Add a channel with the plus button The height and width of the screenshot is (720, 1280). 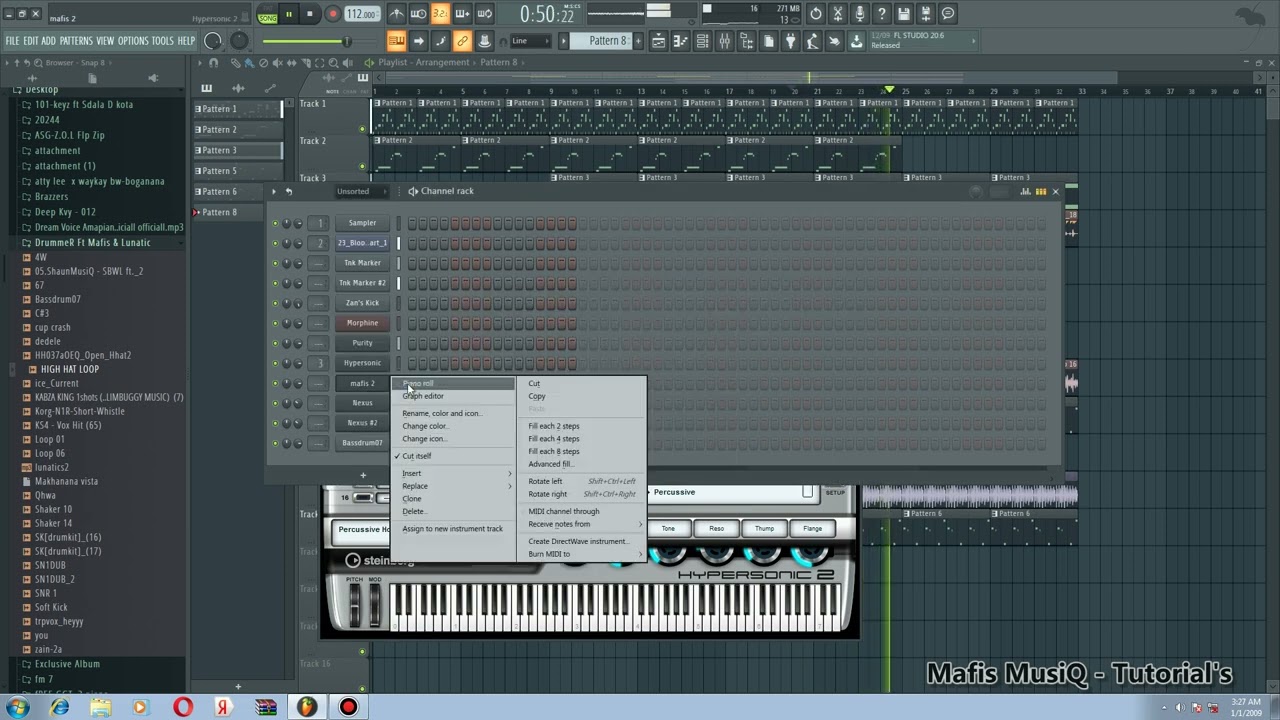363,475
